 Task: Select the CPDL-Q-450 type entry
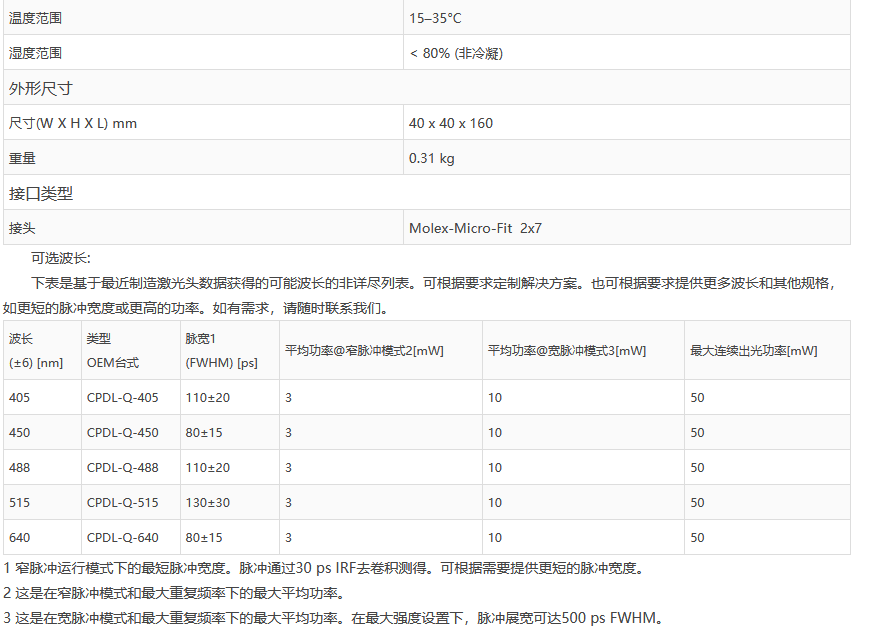click(122, 433)
